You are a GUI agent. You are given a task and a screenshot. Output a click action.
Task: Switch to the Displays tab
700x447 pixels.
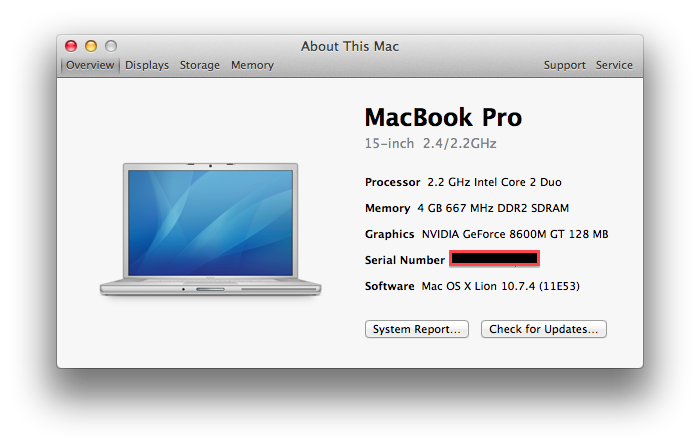click(147, 65)
